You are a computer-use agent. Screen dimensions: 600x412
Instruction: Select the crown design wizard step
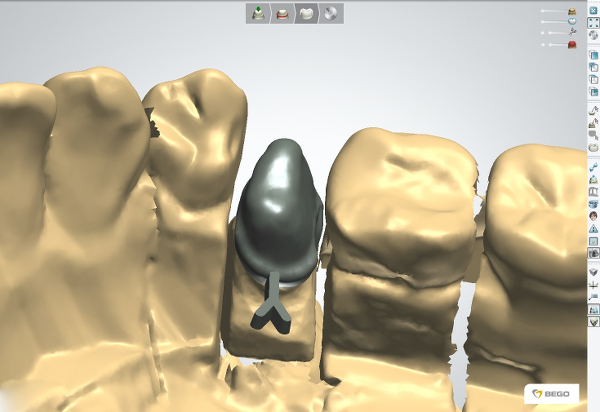pos(308,13)
